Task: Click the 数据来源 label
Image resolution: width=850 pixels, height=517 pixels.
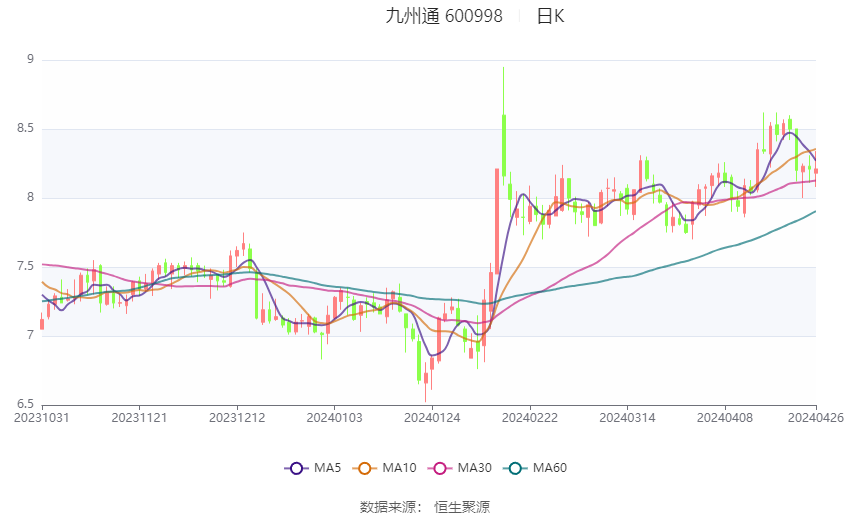Action: click(388, 507)
